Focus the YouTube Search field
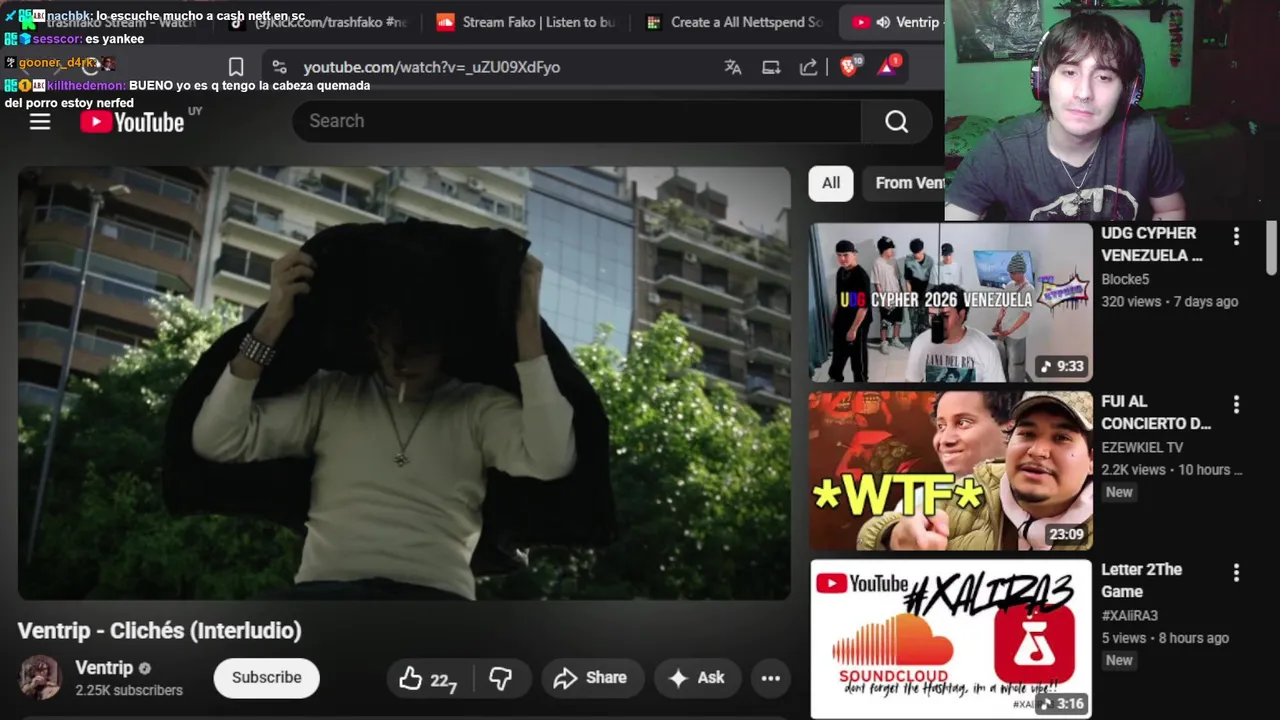The height and width of the screenshot is (720, 1280). click(x=577, y=121)
